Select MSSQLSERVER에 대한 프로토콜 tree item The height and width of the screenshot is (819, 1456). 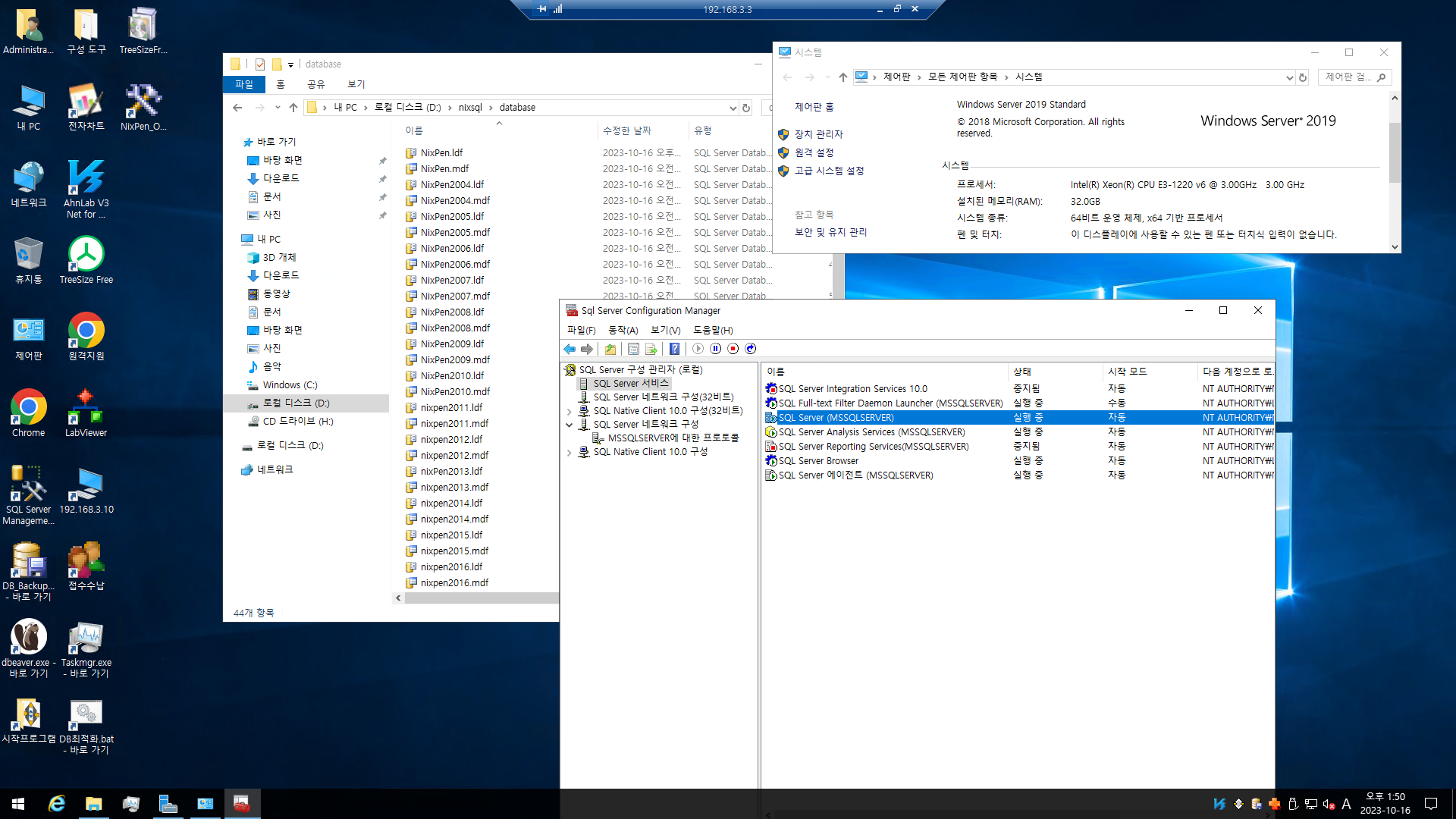[x=673, y=438]
